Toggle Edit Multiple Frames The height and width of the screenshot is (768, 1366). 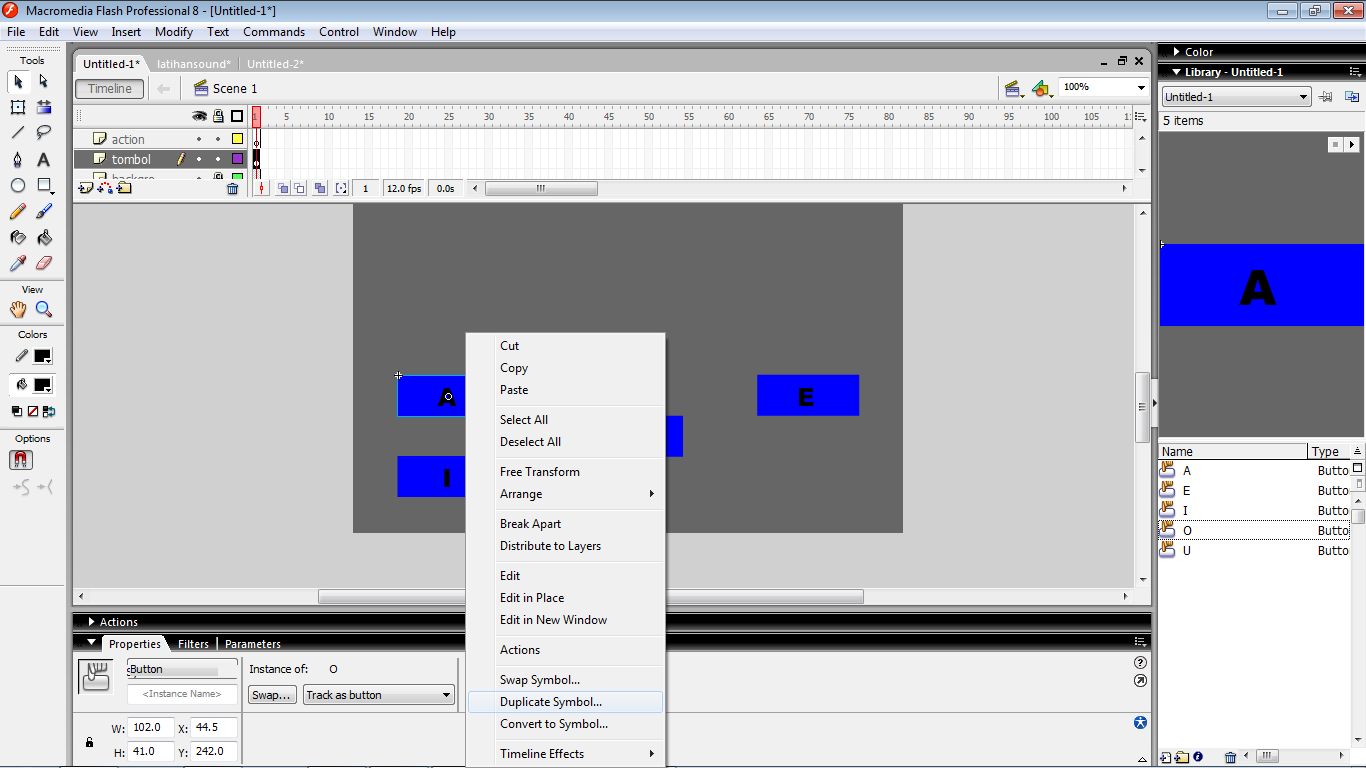[x=320, y=188]
